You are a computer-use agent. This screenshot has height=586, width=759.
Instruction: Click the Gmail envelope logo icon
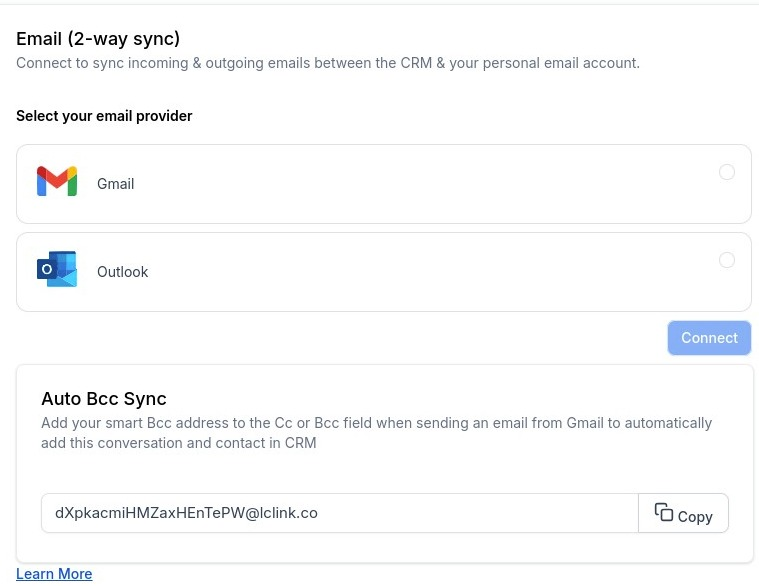point(57,181)
